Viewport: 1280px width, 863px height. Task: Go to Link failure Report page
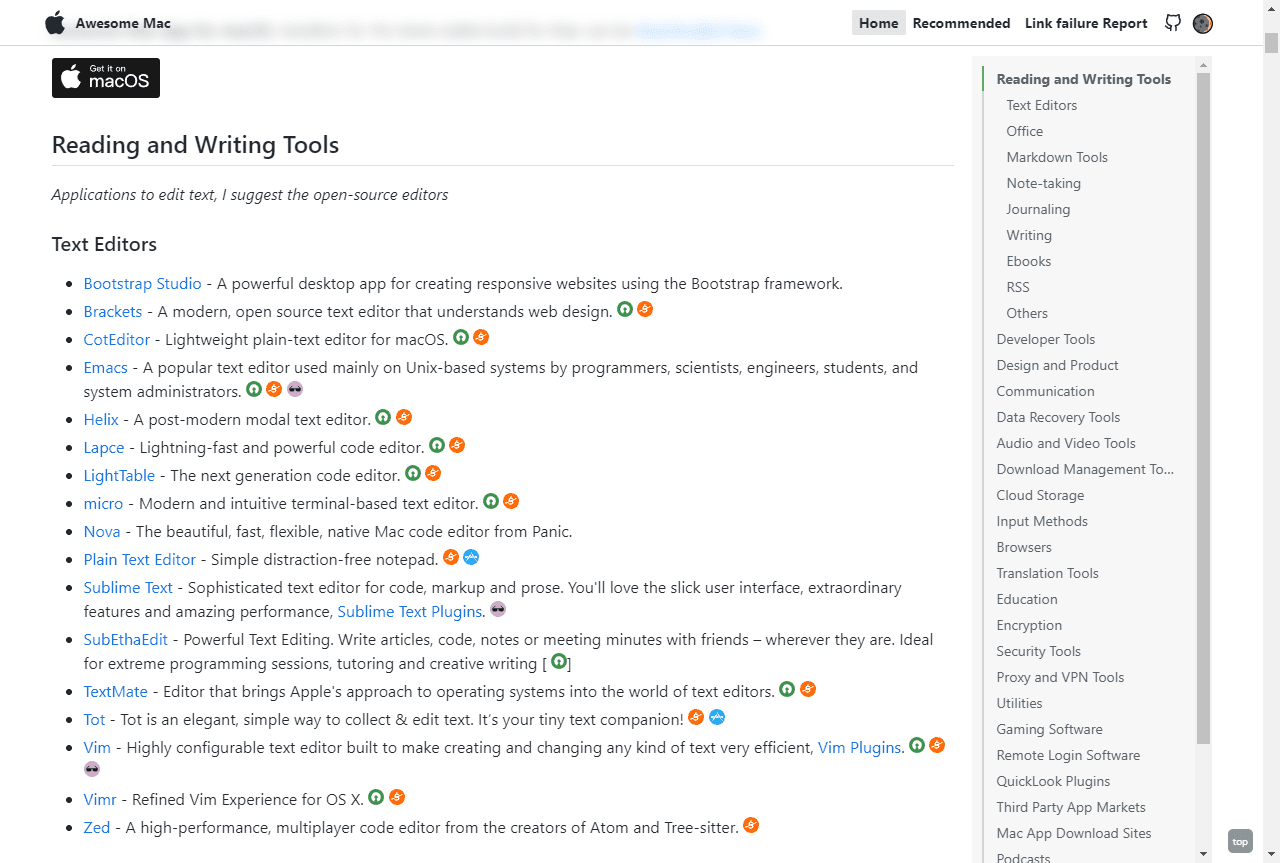(1086, 23)
